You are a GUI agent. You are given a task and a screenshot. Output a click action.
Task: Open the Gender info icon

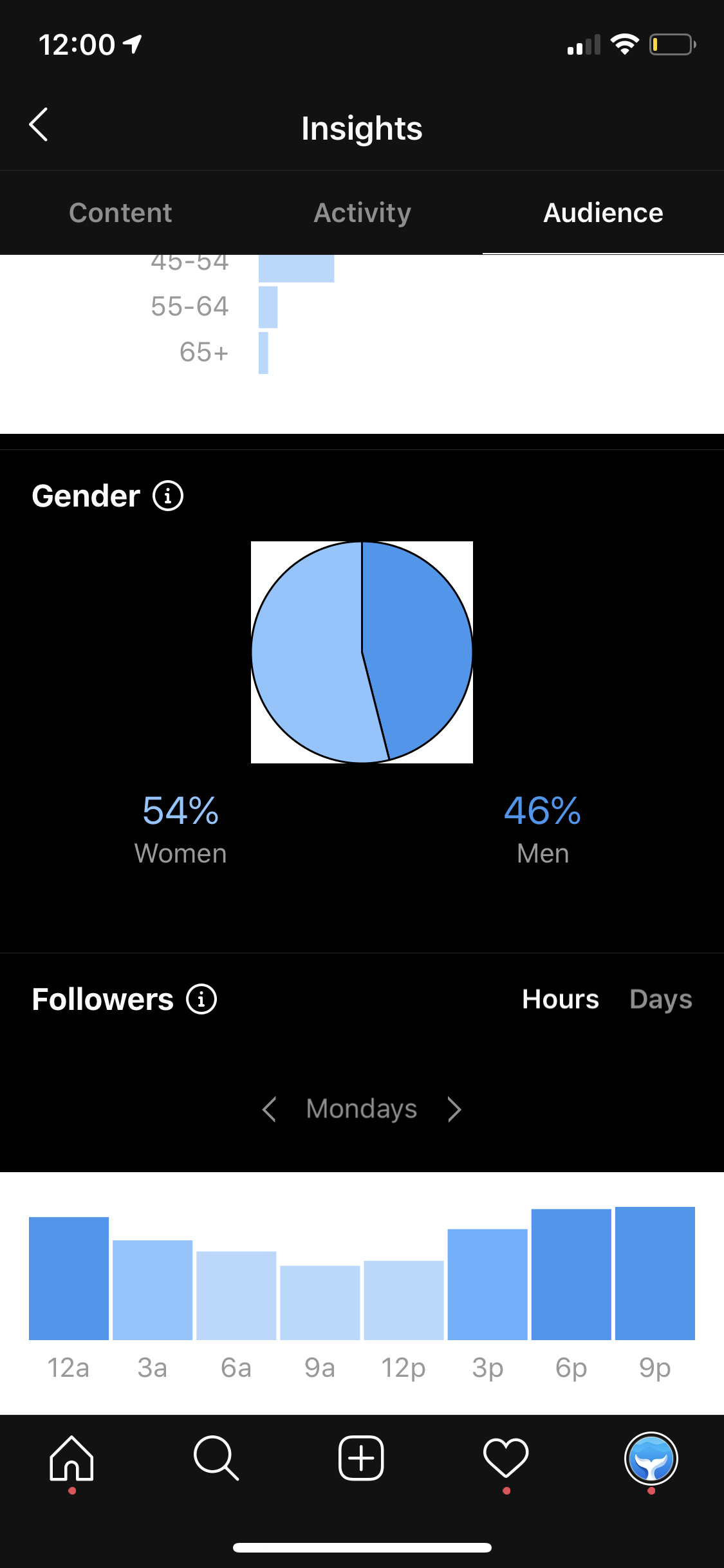(168, 496)
